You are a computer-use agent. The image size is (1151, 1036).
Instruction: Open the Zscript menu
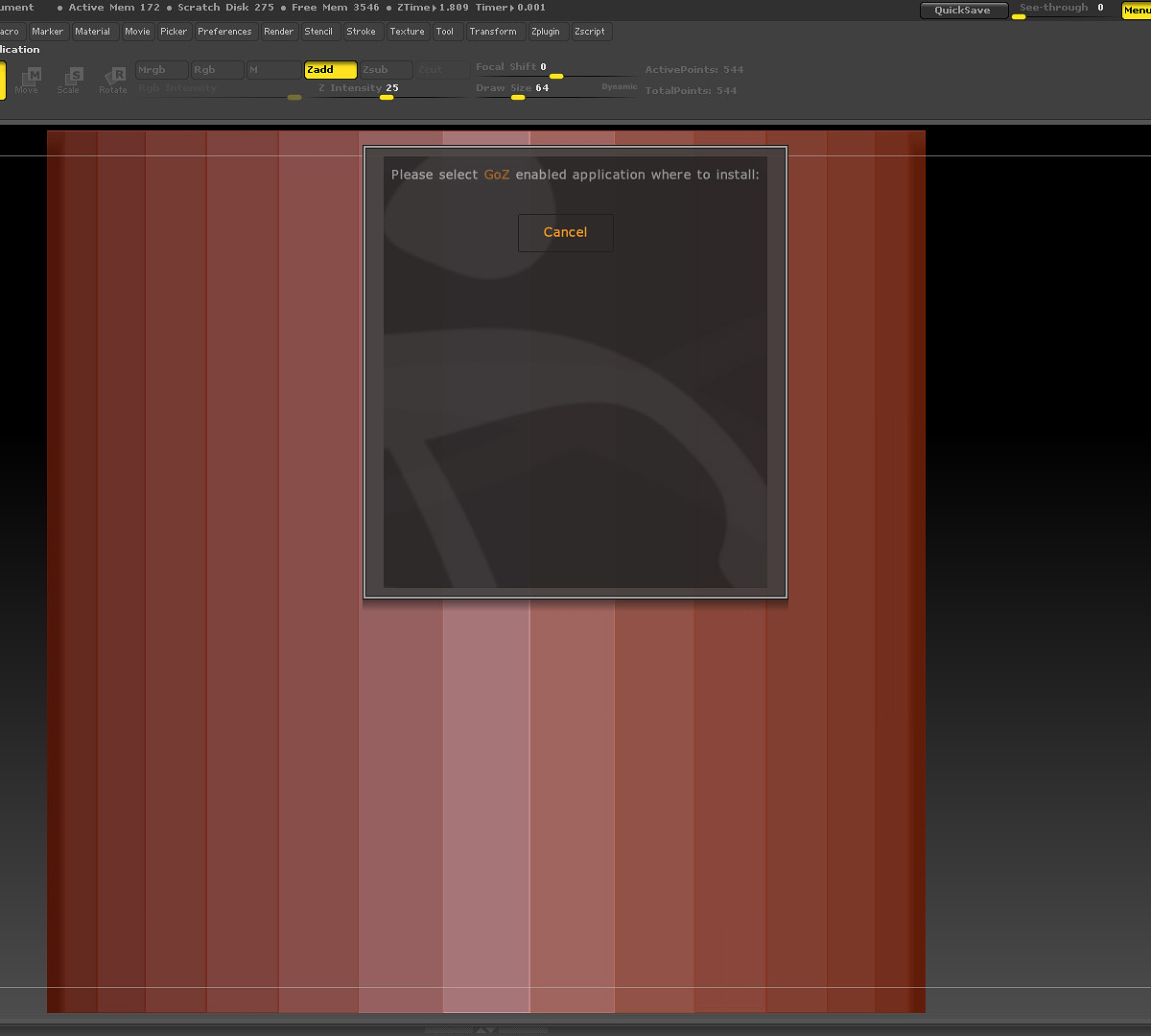tap(590, 32)
